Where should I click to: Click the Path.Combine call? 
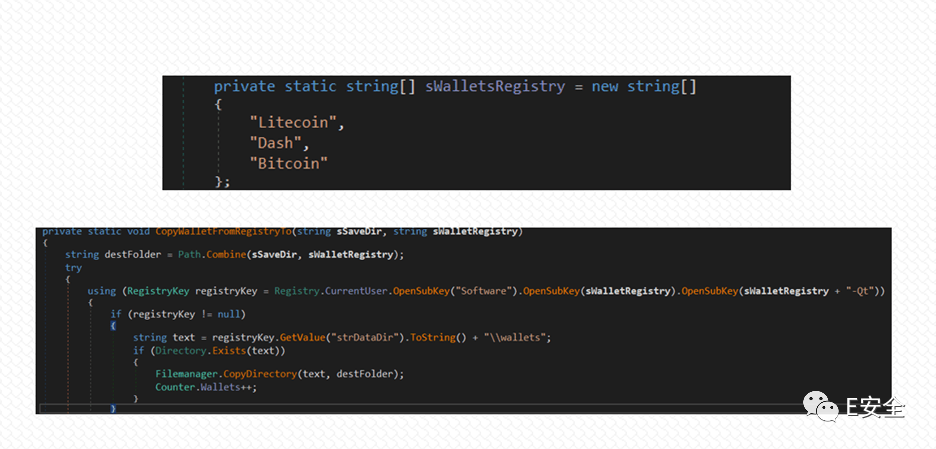coord(213,254)
